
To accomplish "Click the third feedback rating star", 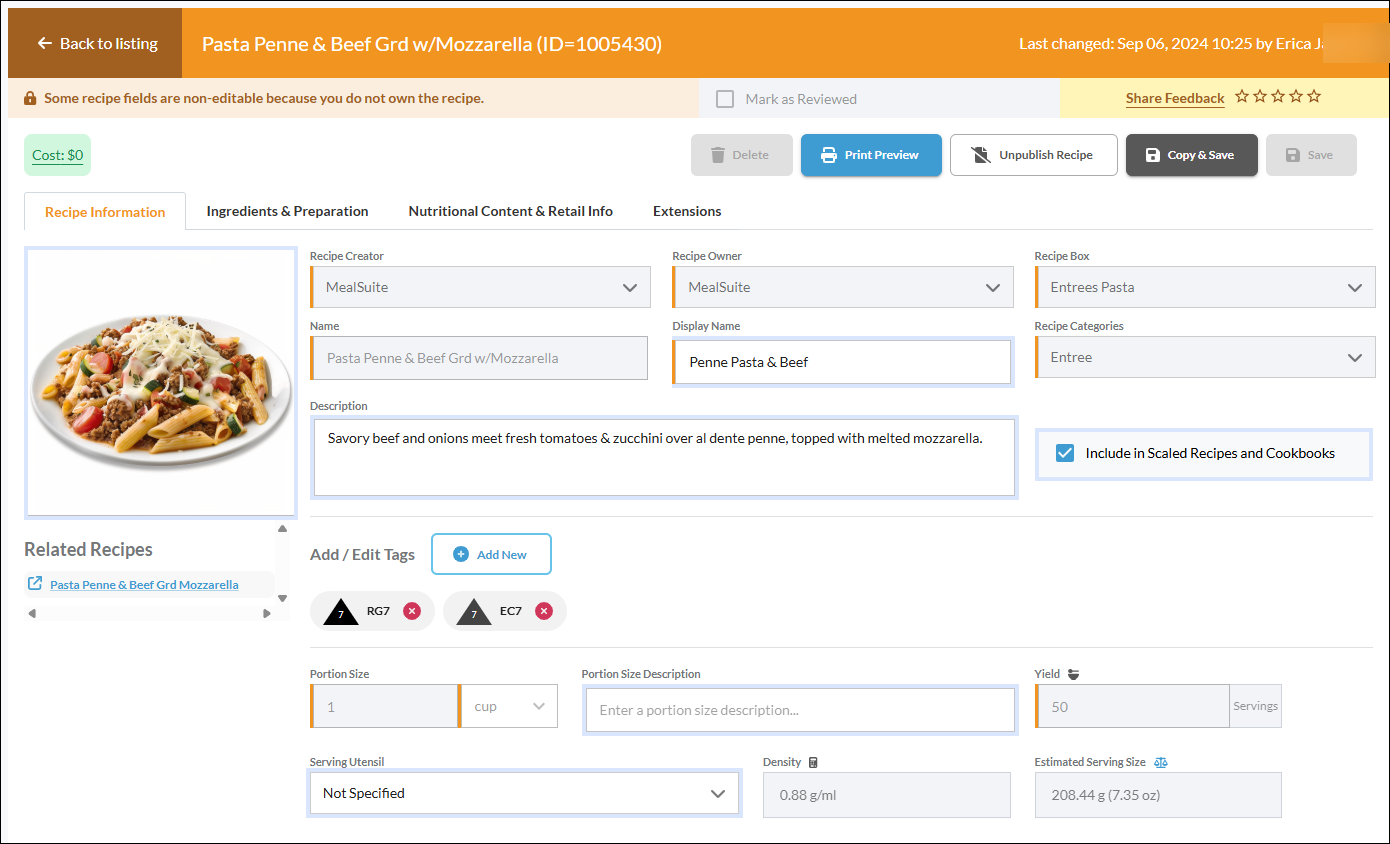I will pos(1278,97).
